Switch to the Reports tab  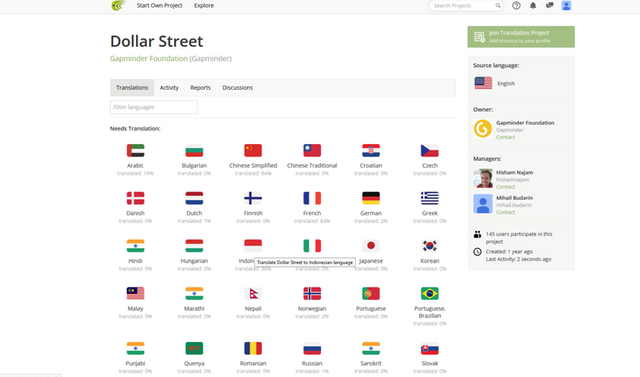200,88
